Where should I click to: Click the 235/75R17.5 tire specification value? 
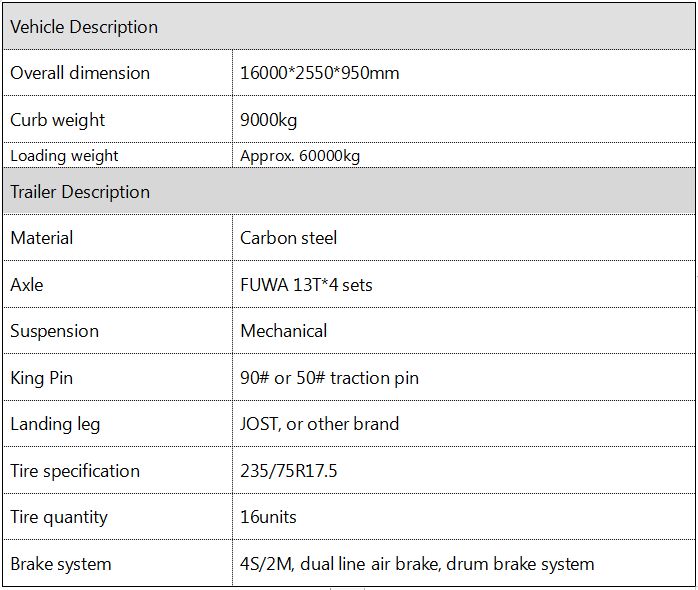tap(289, 471)
